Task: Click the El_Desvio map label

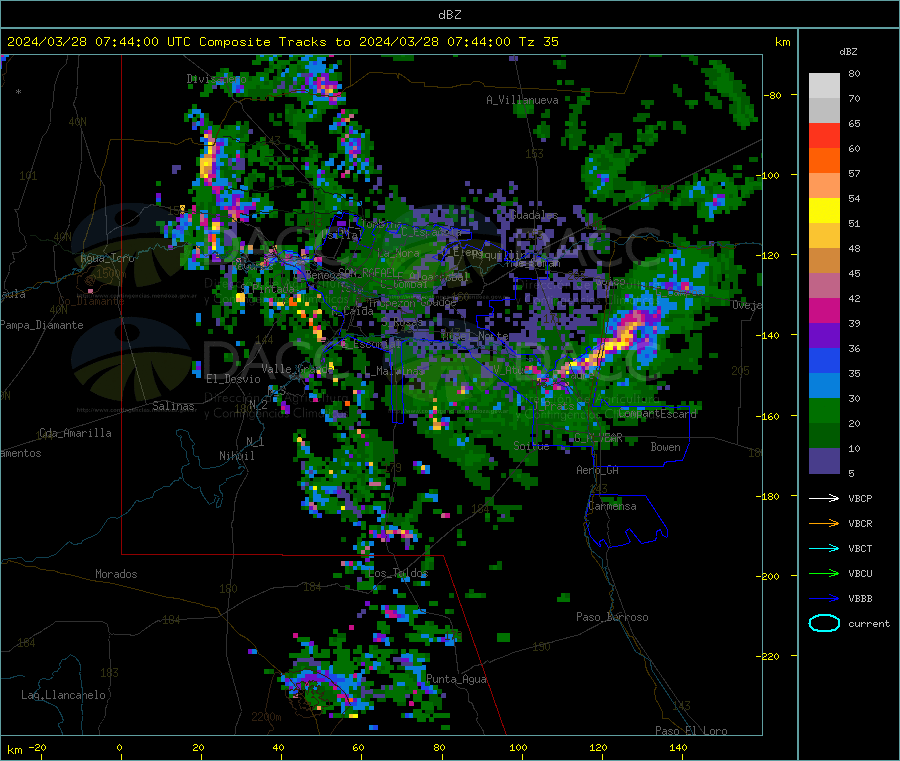Action: (x=233, y=379)
